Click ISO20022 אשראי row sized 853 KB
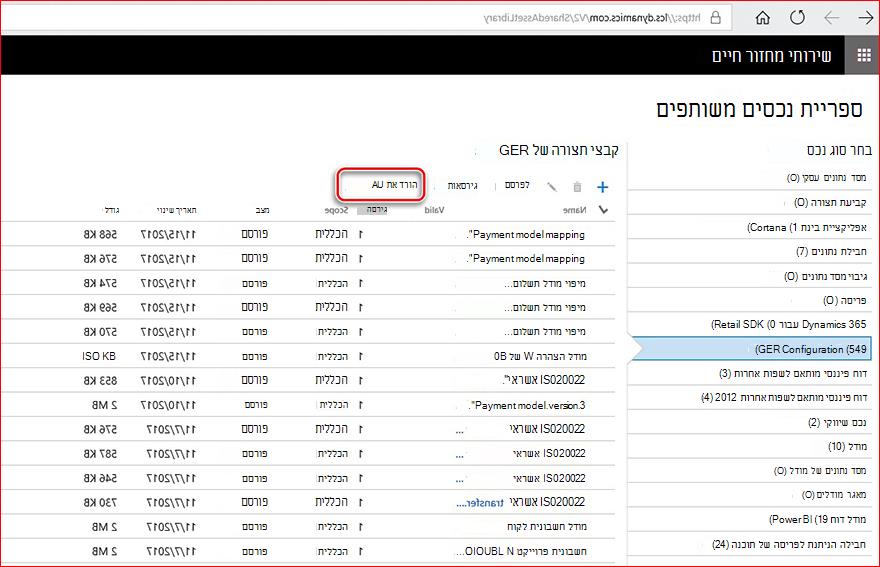 tap(308, 380)
